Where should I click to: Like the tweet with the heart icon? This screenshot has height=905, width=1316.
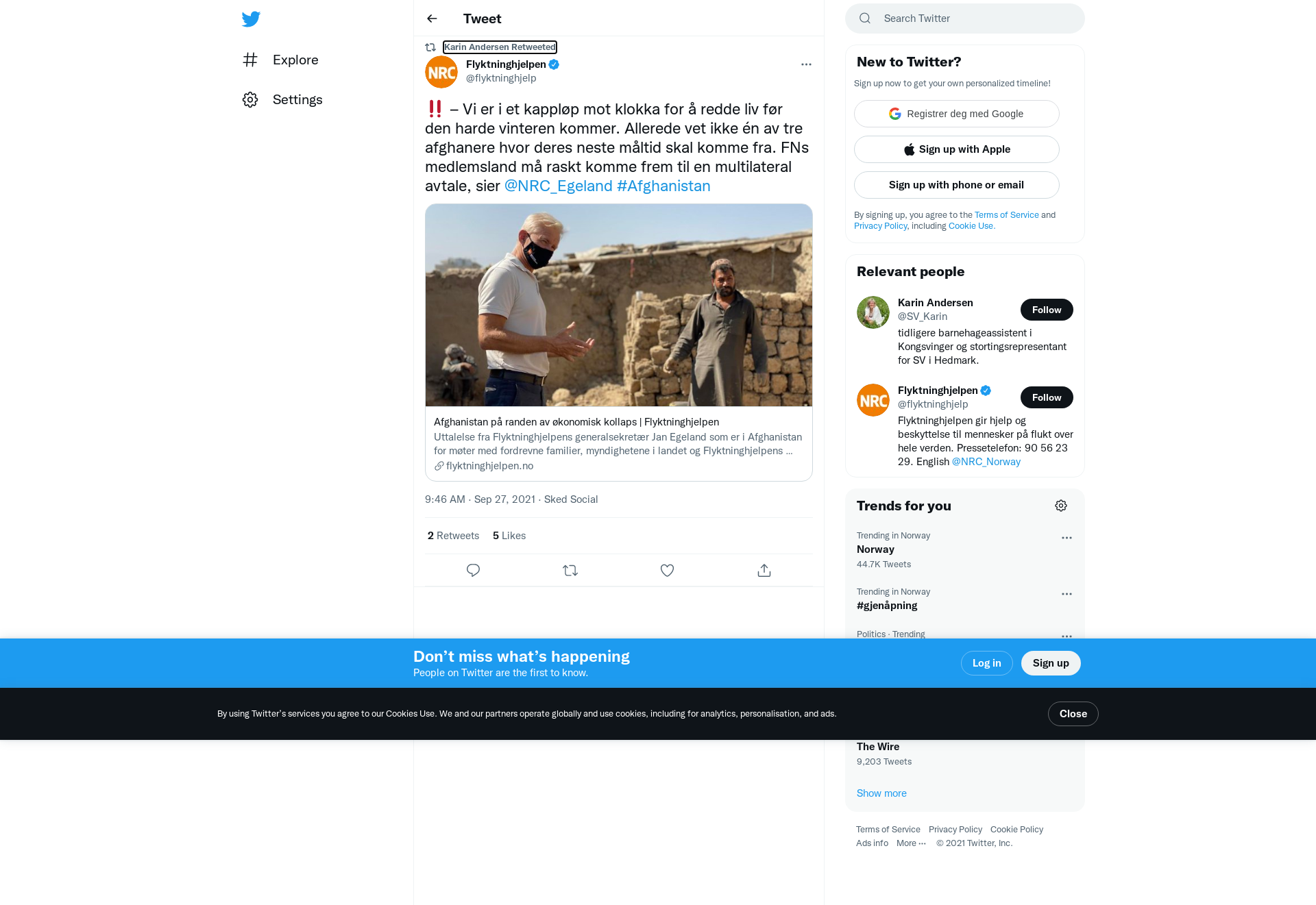pos(667,570)
